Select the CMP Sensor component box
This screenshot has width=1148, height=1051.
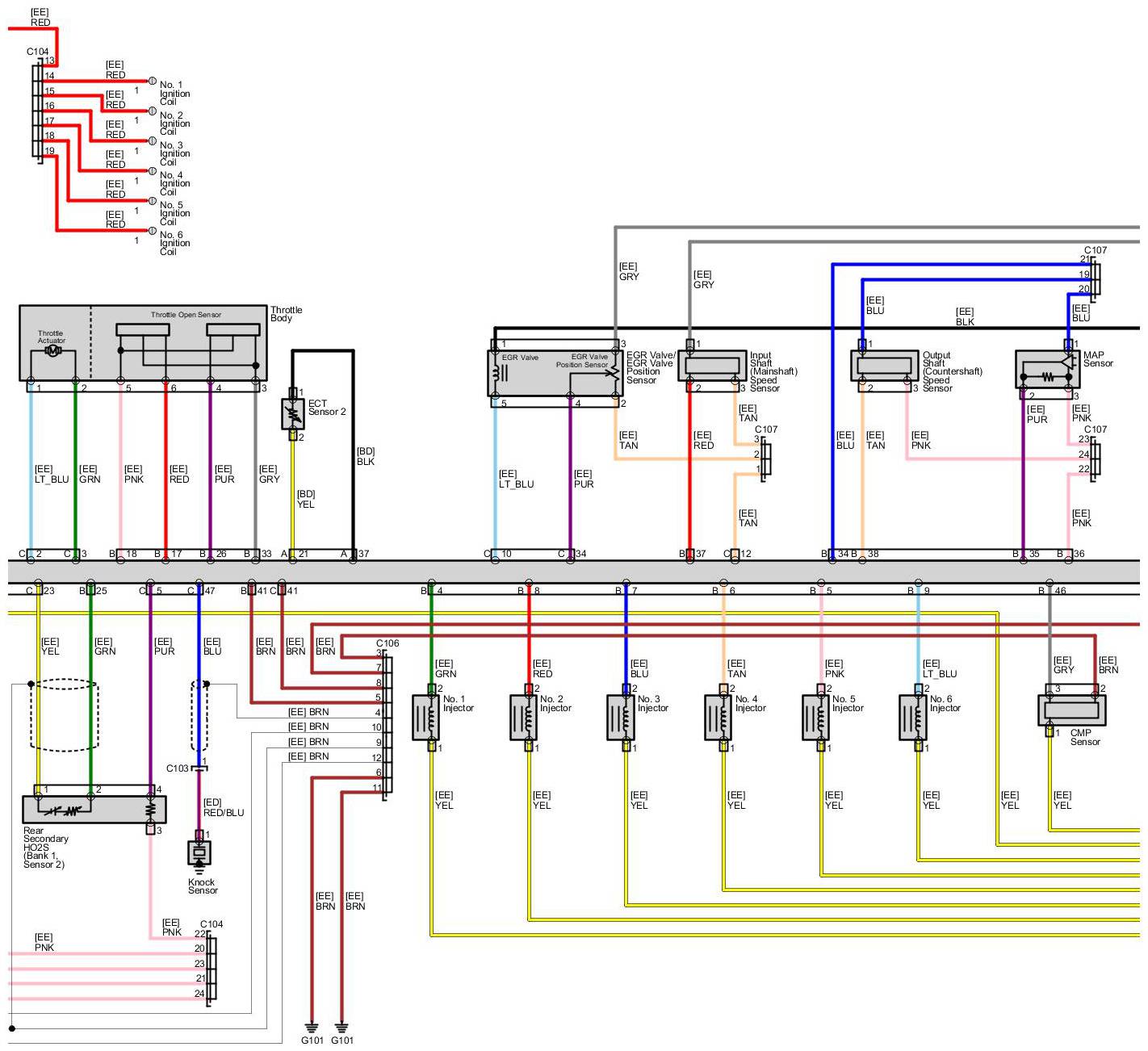(x=1071, y=710)
